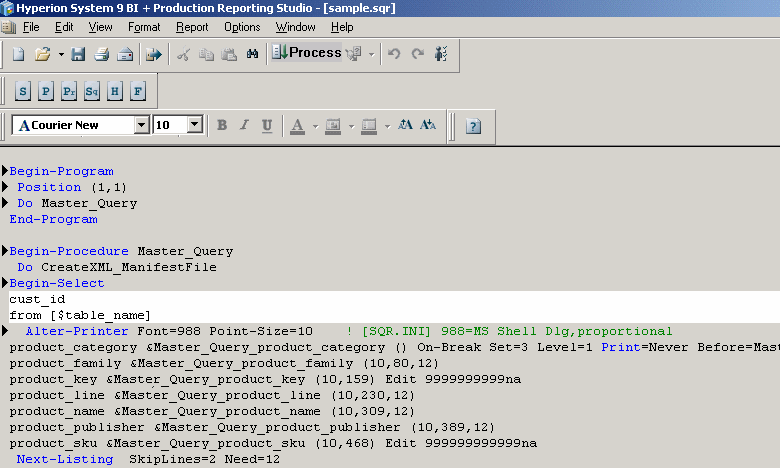The height and width of the screenshot is (468, 780).
Task: Click the Print preview icon
Action: 125,54
